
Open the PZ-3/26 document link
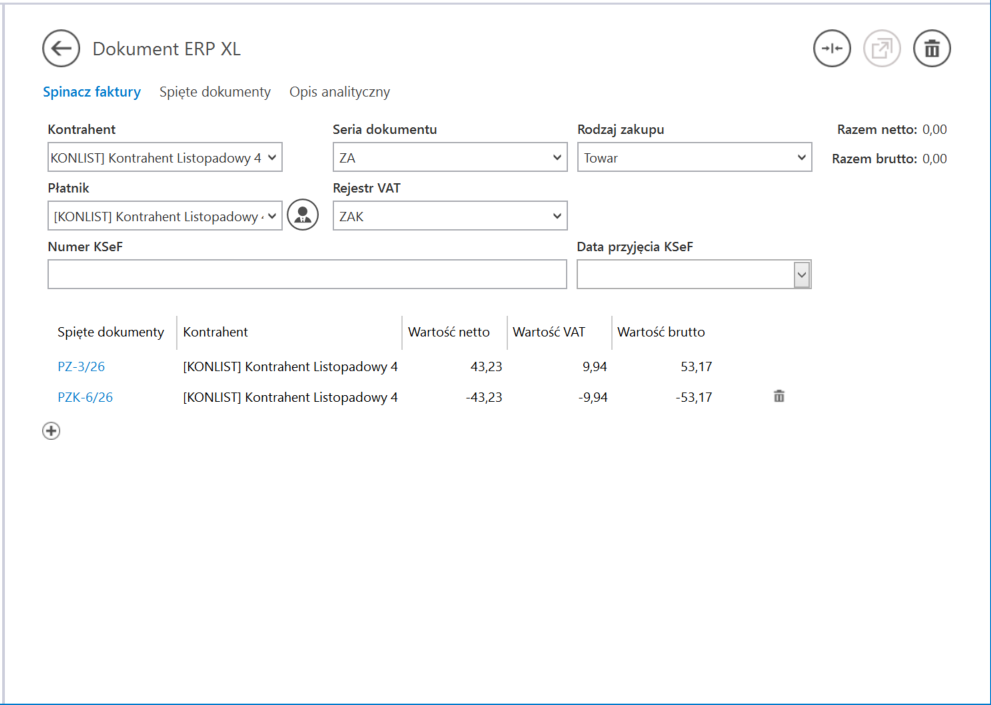(81, 367)
